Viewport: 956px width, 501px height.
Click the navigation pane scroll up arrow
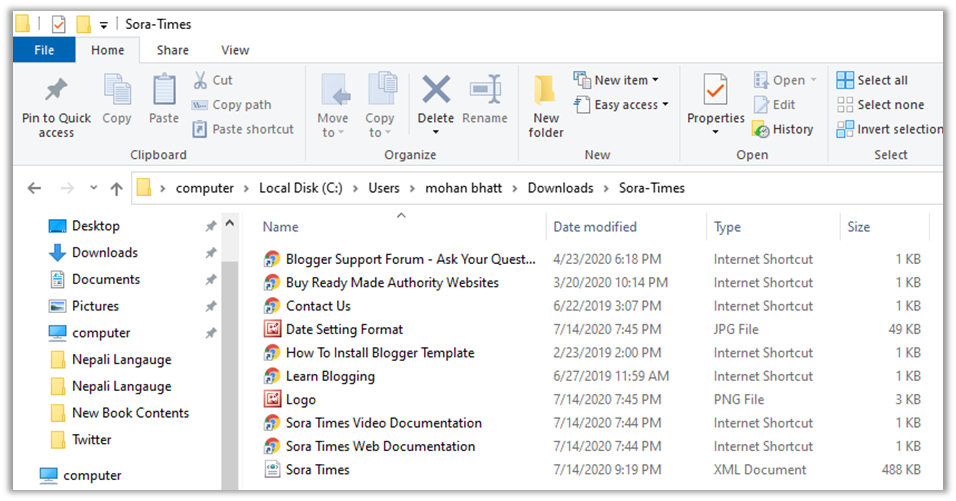click(x=230, y=224)
